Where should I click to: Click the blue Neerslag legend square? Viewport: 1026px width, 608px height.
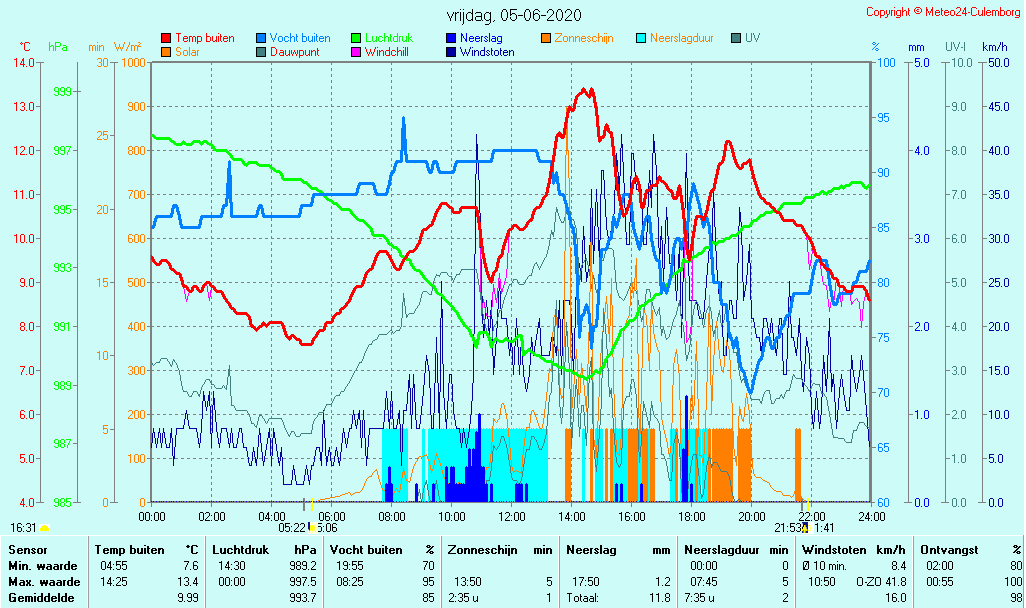pyautogui.click(x=451, y=38)
